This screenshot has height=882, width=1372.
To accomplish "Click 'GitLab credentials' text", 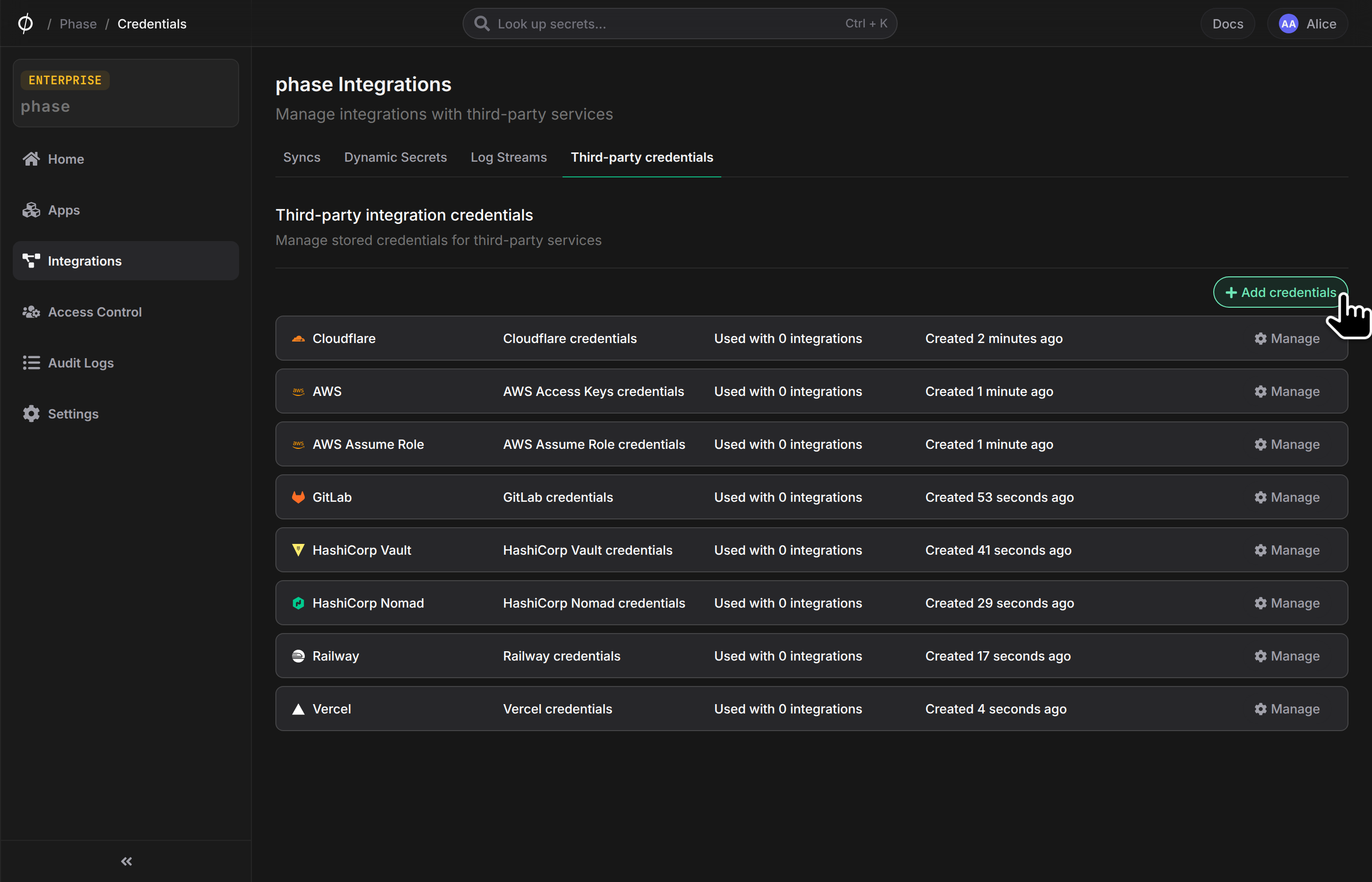I will click(558, 497).
